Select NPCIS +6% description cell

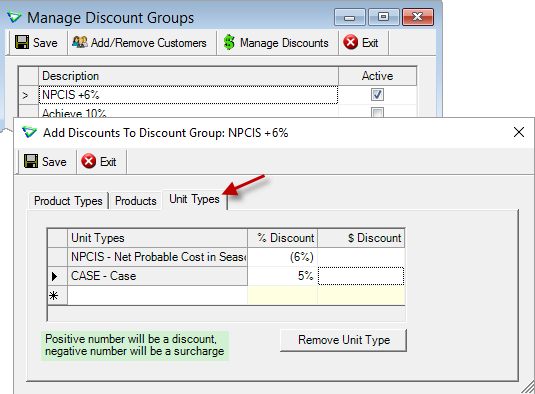(188, 95)
